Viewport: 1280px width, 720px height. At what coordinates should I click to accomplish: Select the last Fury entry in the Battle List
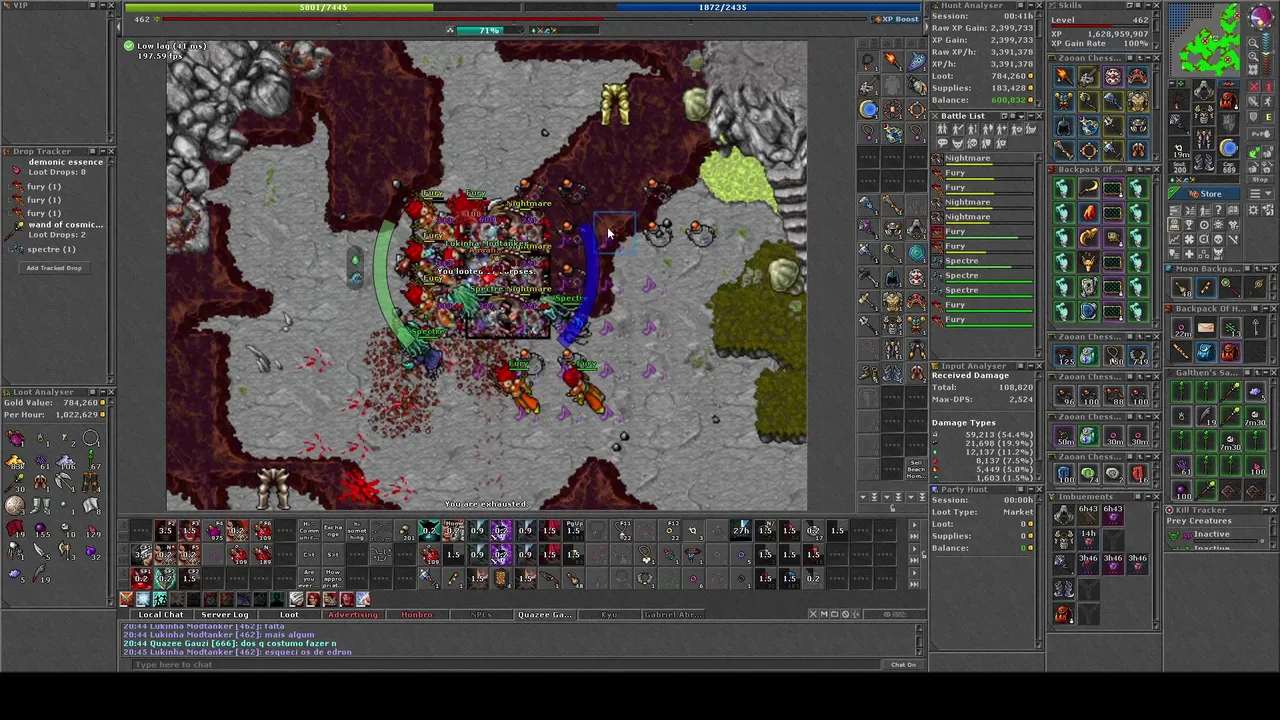(983, 319)
